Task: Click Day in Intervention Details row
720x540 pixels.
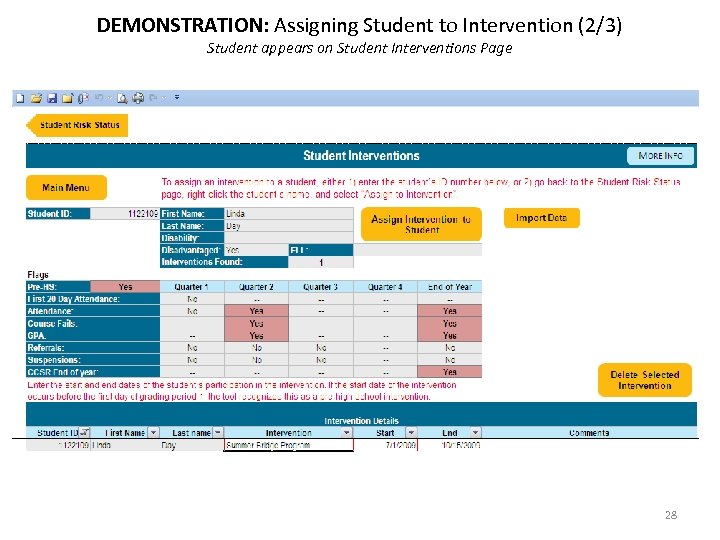Action: (x=192, y=445)
